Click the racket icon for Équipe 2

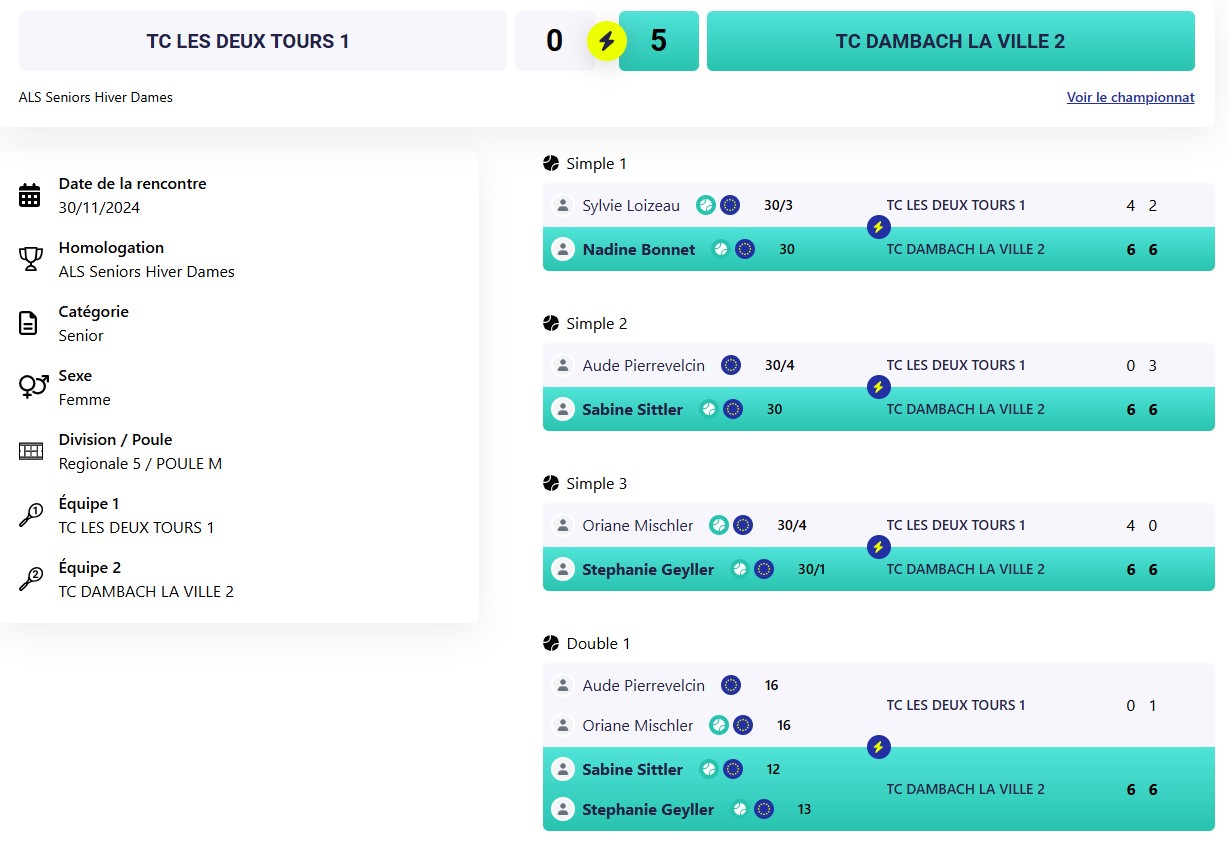click(x=30, y=579)
